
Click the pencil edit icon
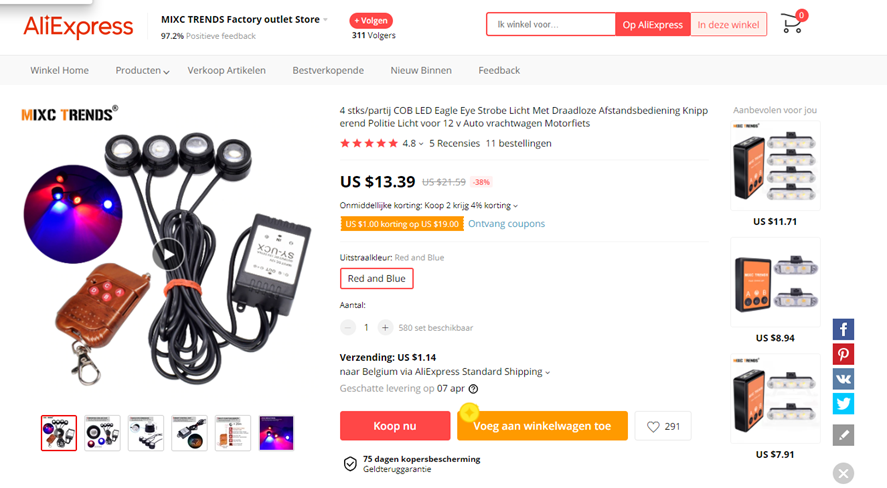[x=844, y=435]
